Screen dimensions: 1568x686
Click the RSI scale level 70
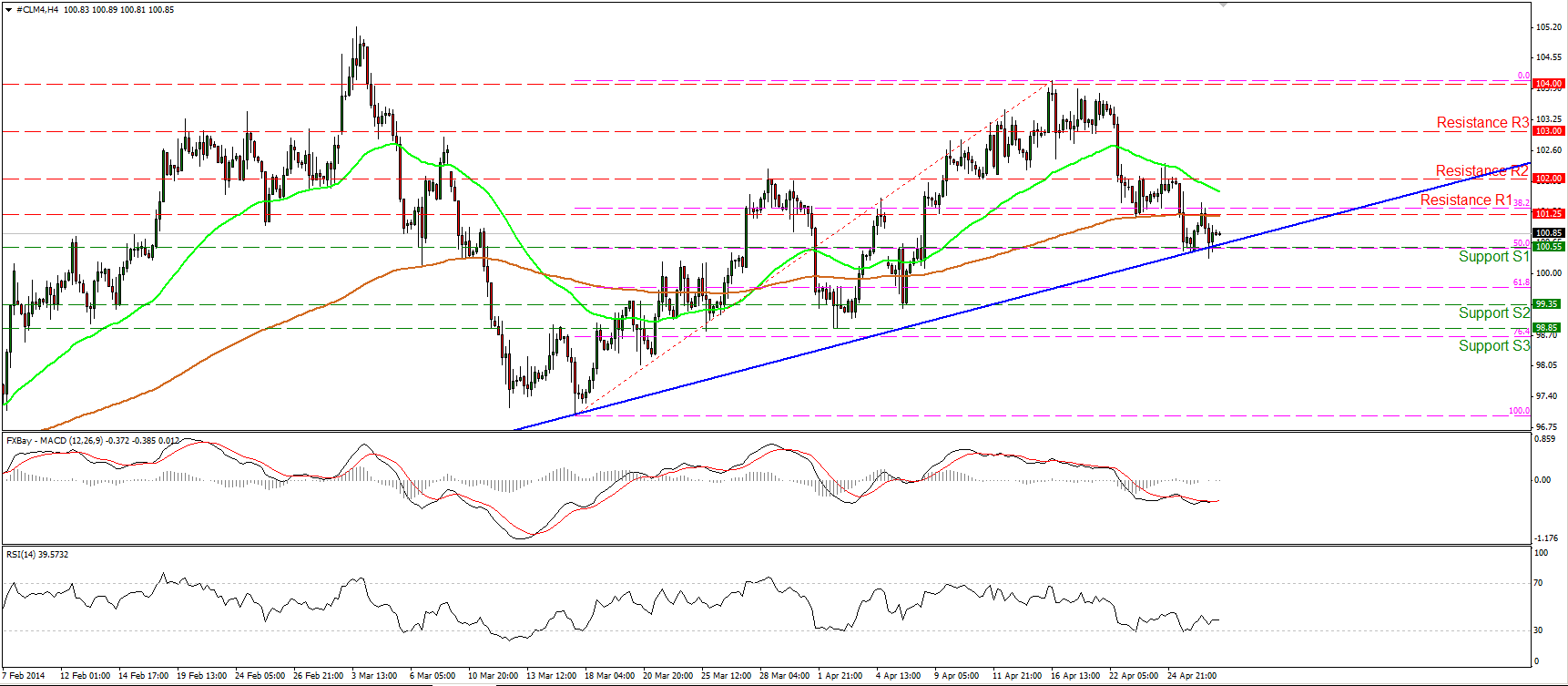(1540, 582)
